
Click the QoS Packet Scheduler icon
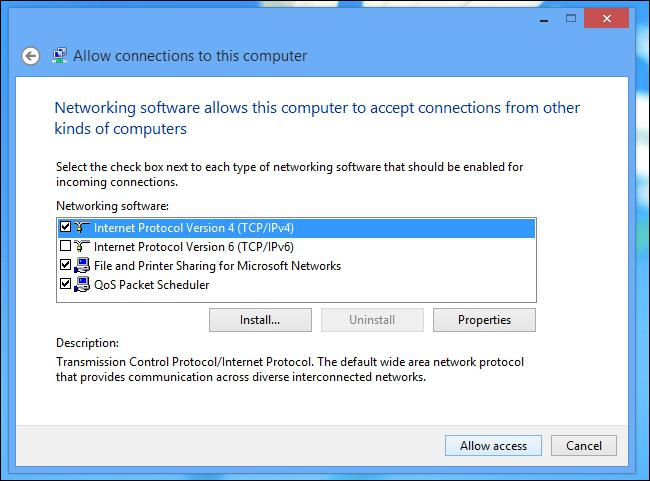click(82, 284)
